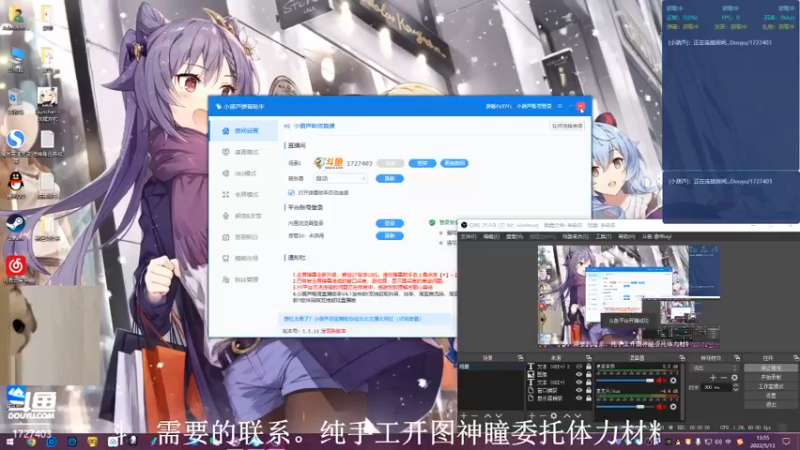This screenshot has height=450, width=800.
Task: Pop out the OBS 混音器 dock panel
Action: tap(682, 358)
